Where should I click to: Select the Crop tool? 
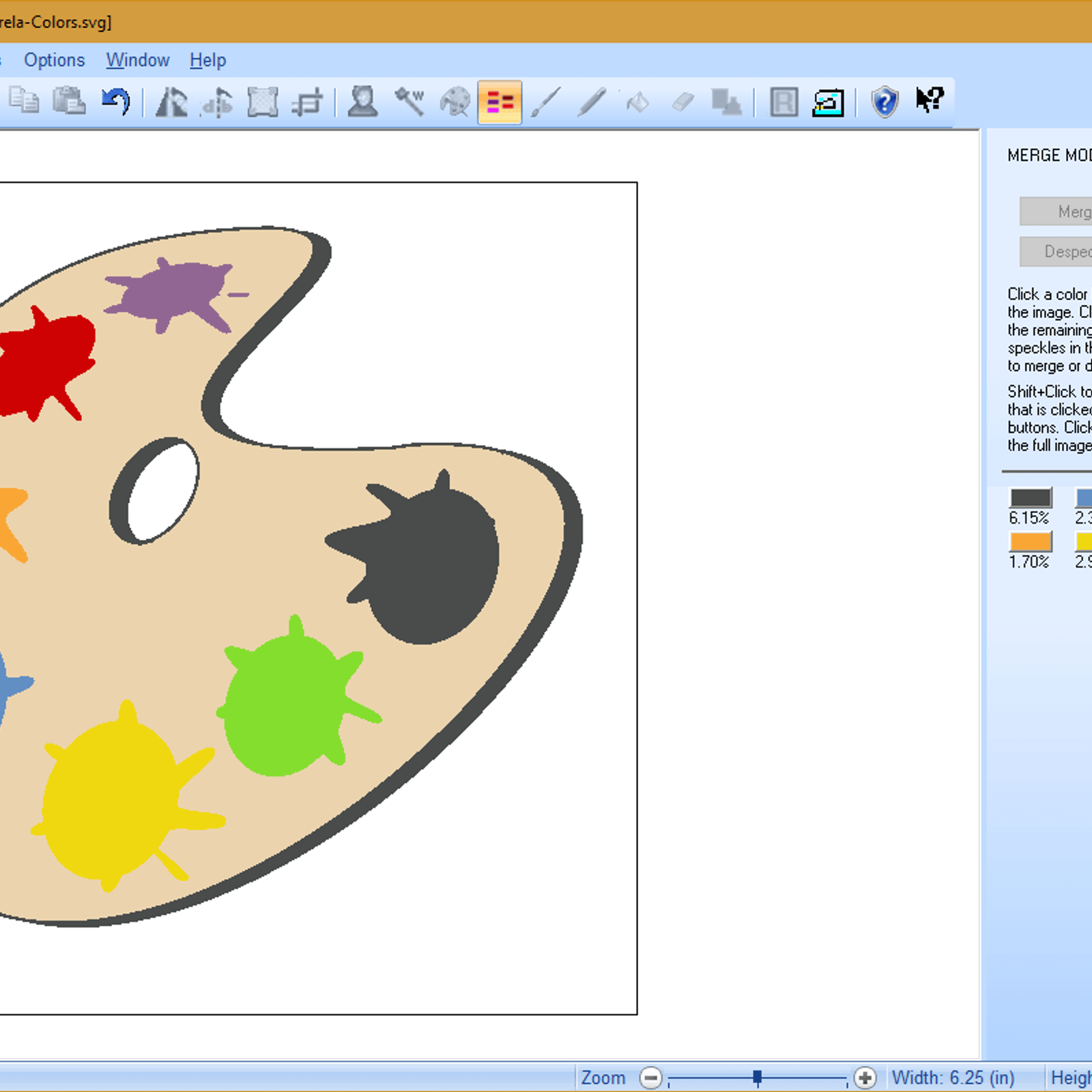306,102
